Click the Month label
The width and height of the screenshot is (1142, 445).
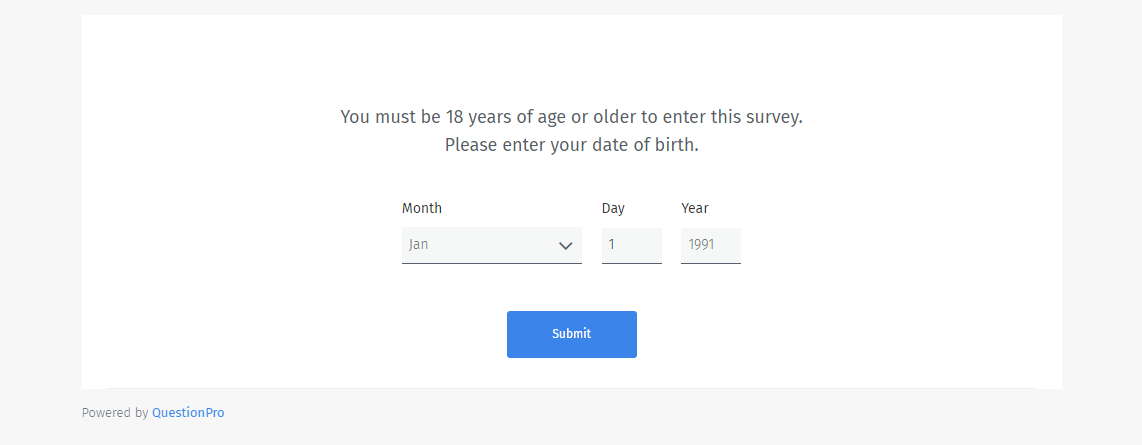[x=421, y=208]
